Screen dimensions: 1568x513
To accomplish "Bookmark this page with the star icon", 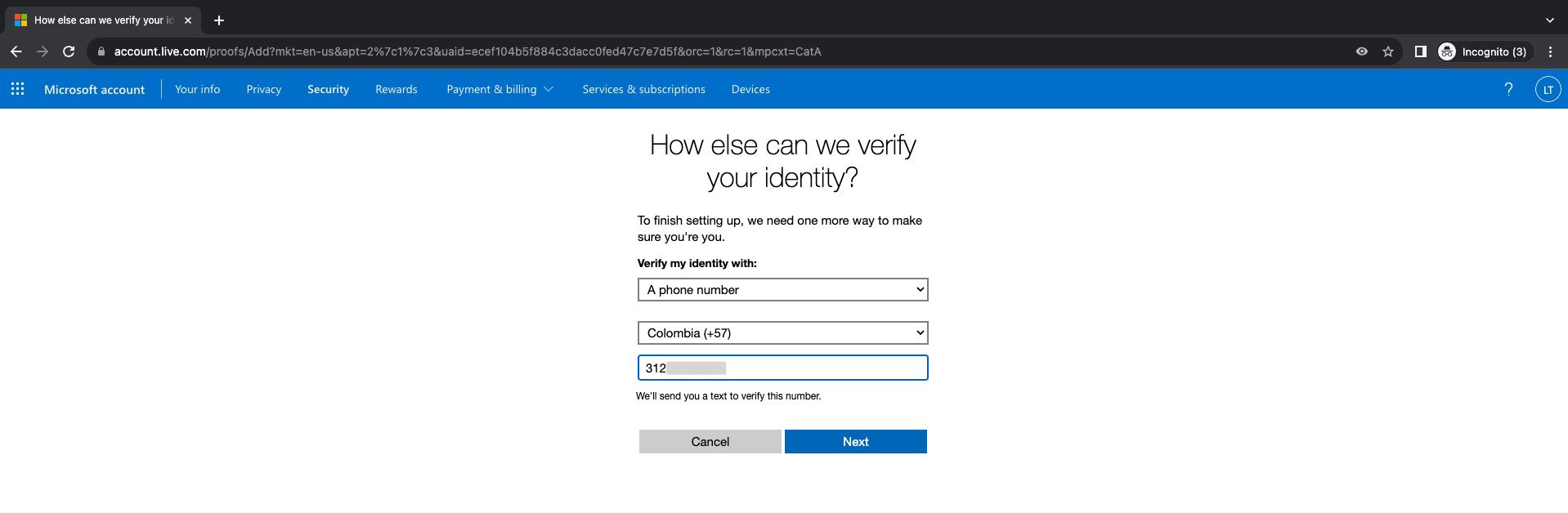I will point(1387,51).
